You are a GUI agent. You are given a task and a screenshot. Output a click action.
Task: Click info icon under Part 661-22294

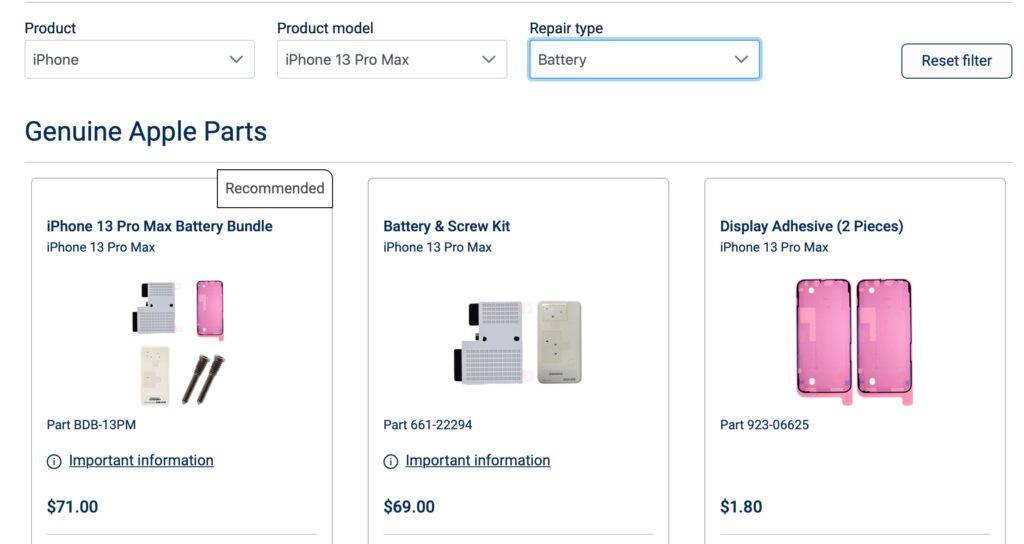click(x=391, y=461)
